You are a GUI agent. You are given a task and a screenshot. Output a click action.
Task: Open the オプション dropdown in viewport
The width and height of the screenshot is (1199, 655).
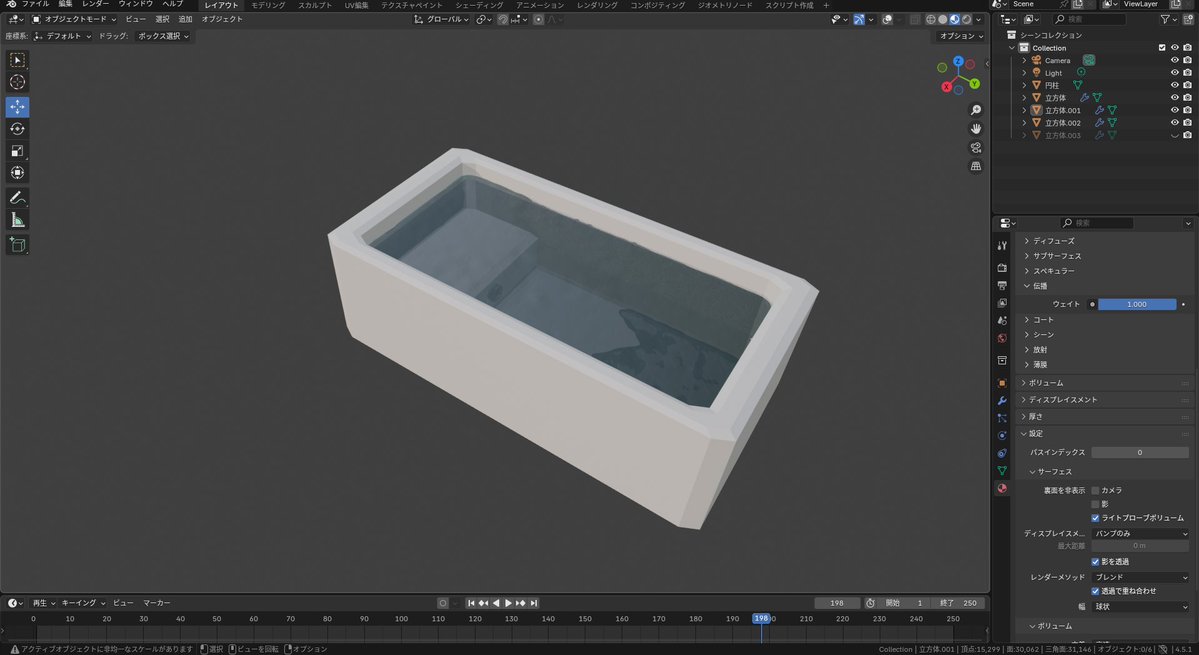(x=960, y=36)
